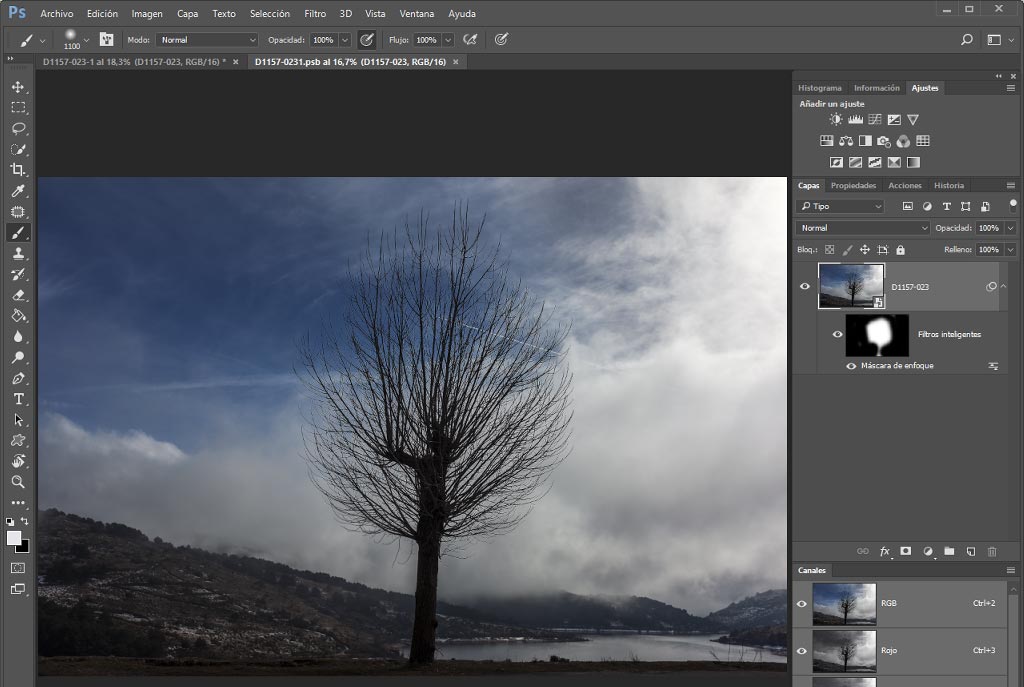
Task: Create a new layer group
Action: tap(949, 551)
